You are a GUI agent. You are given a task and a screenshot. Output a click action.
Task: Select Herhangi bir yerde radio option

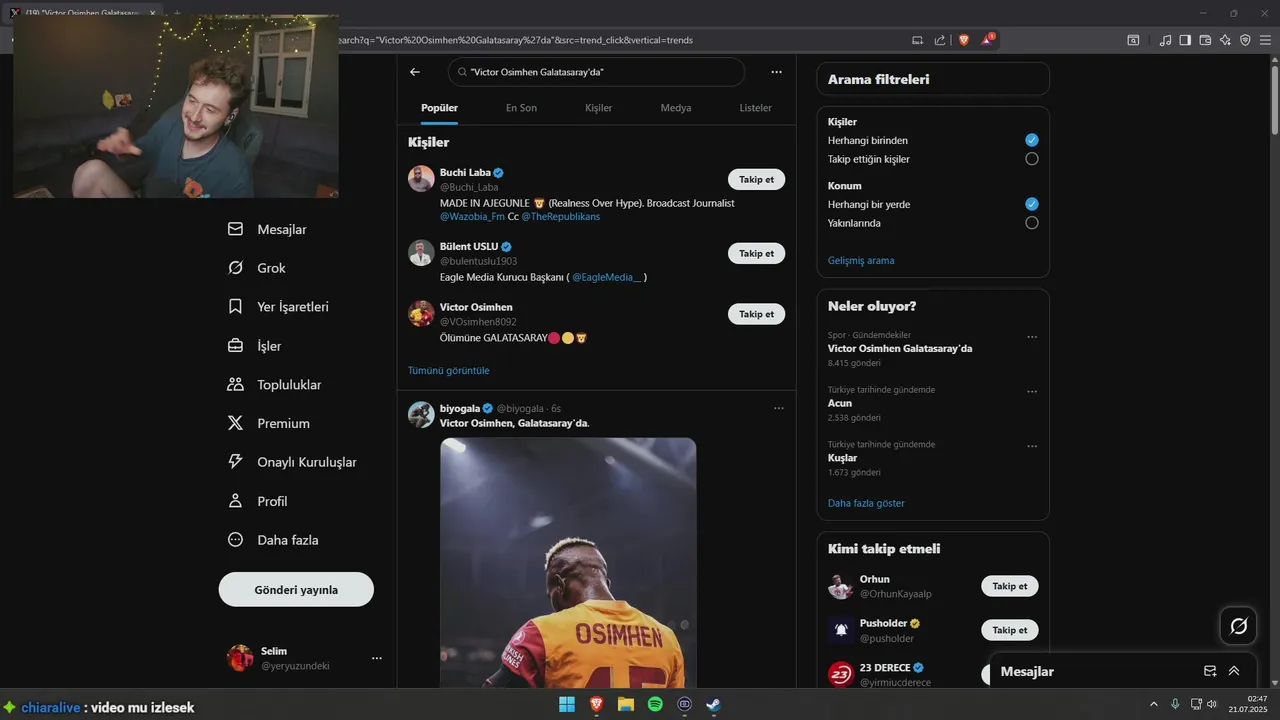1032,204
